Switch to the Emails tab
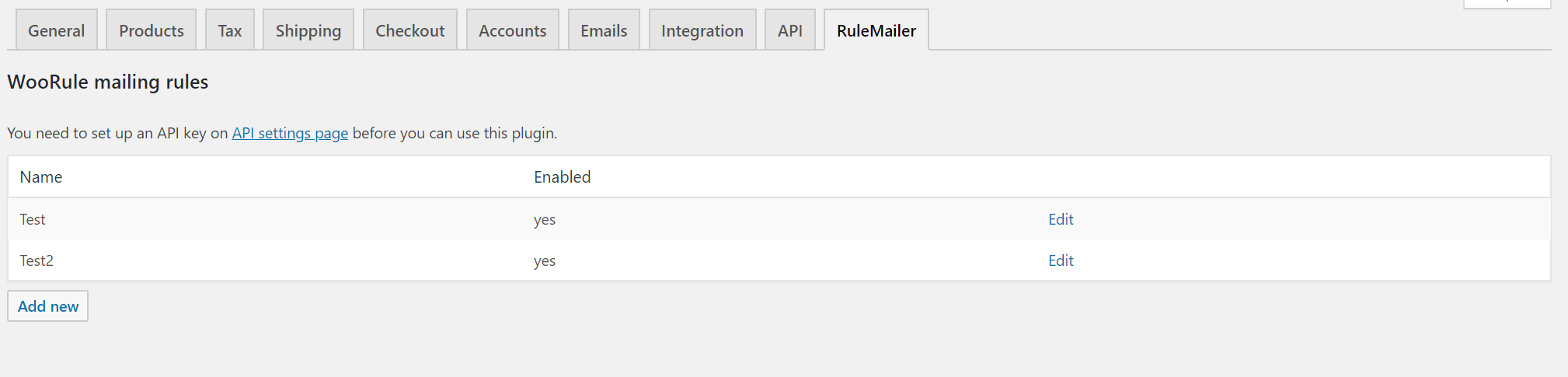This screenshot has width=1568, height=377. pyautogui.click(x=604, y=30)
